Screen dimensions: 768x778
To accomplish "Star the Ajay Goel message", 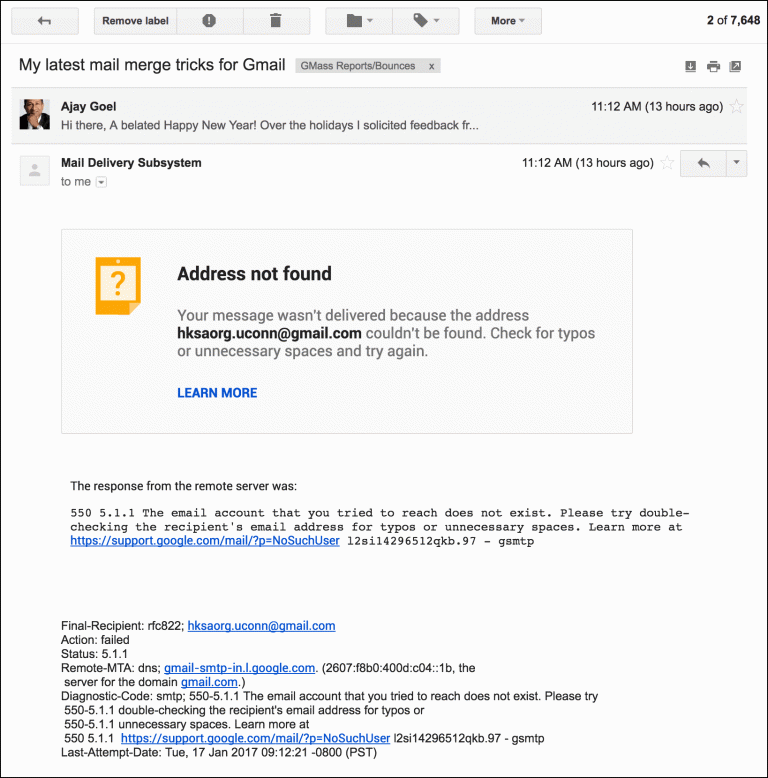I will click(737, 106).
